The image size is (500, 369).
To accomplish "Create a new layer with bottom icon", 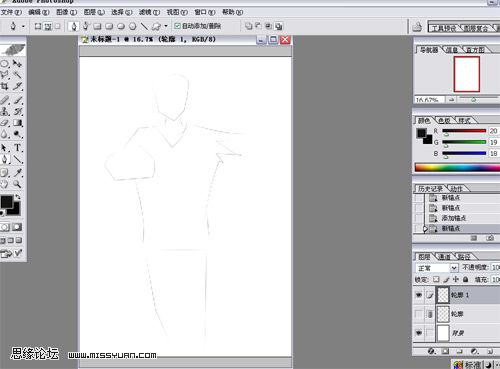I will point(490,351).
